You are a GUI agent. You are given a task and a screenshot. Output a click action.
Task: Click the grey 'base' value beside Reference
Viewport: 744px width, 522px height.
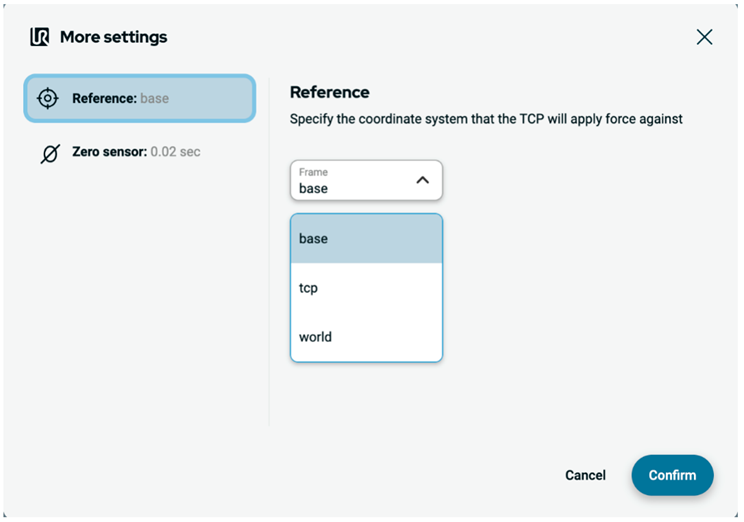click(x=155, y=99)
